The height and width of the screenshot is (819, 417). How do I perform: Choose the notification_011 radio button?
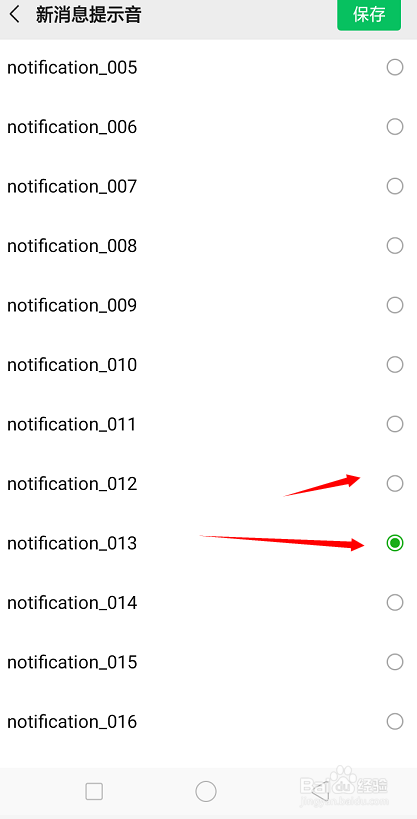(395, 424)
